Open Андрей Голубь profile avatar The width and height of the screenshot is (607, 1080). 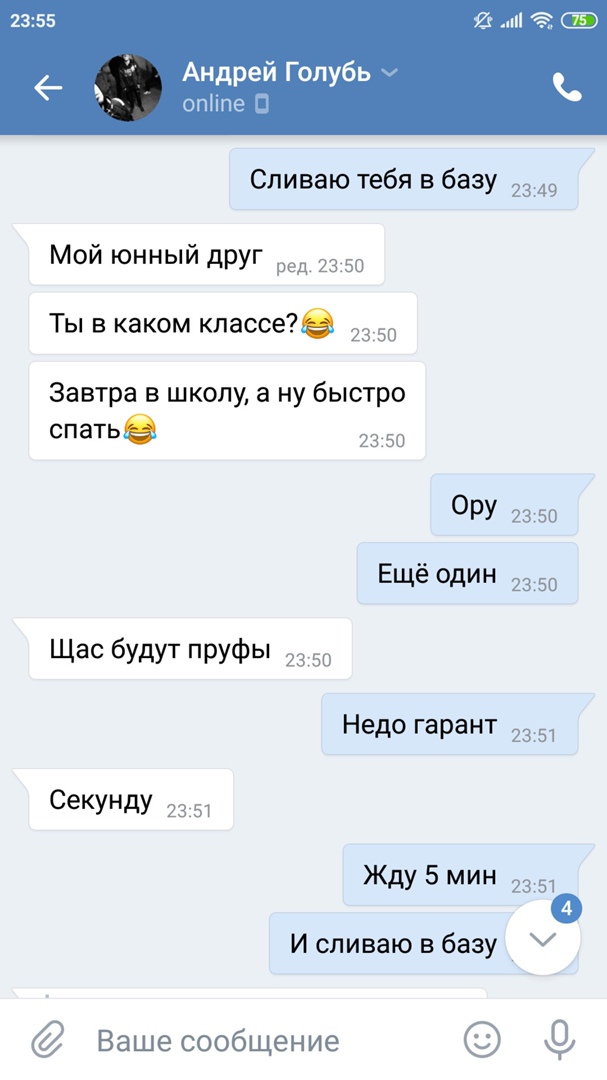(x=127, y=87)
